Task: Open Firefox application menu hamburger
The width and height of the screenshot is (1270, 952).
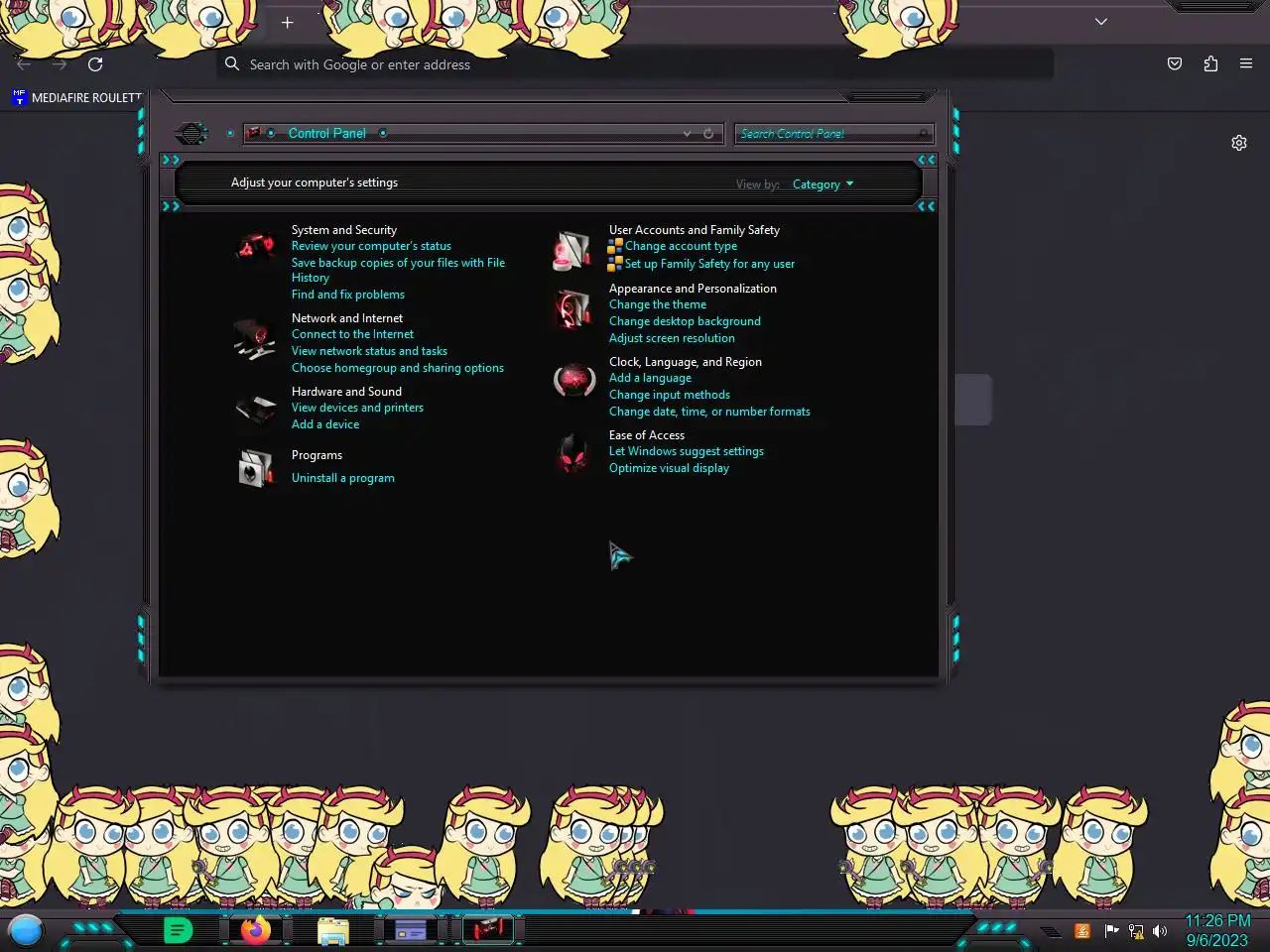Action: tap(1246, 63)
